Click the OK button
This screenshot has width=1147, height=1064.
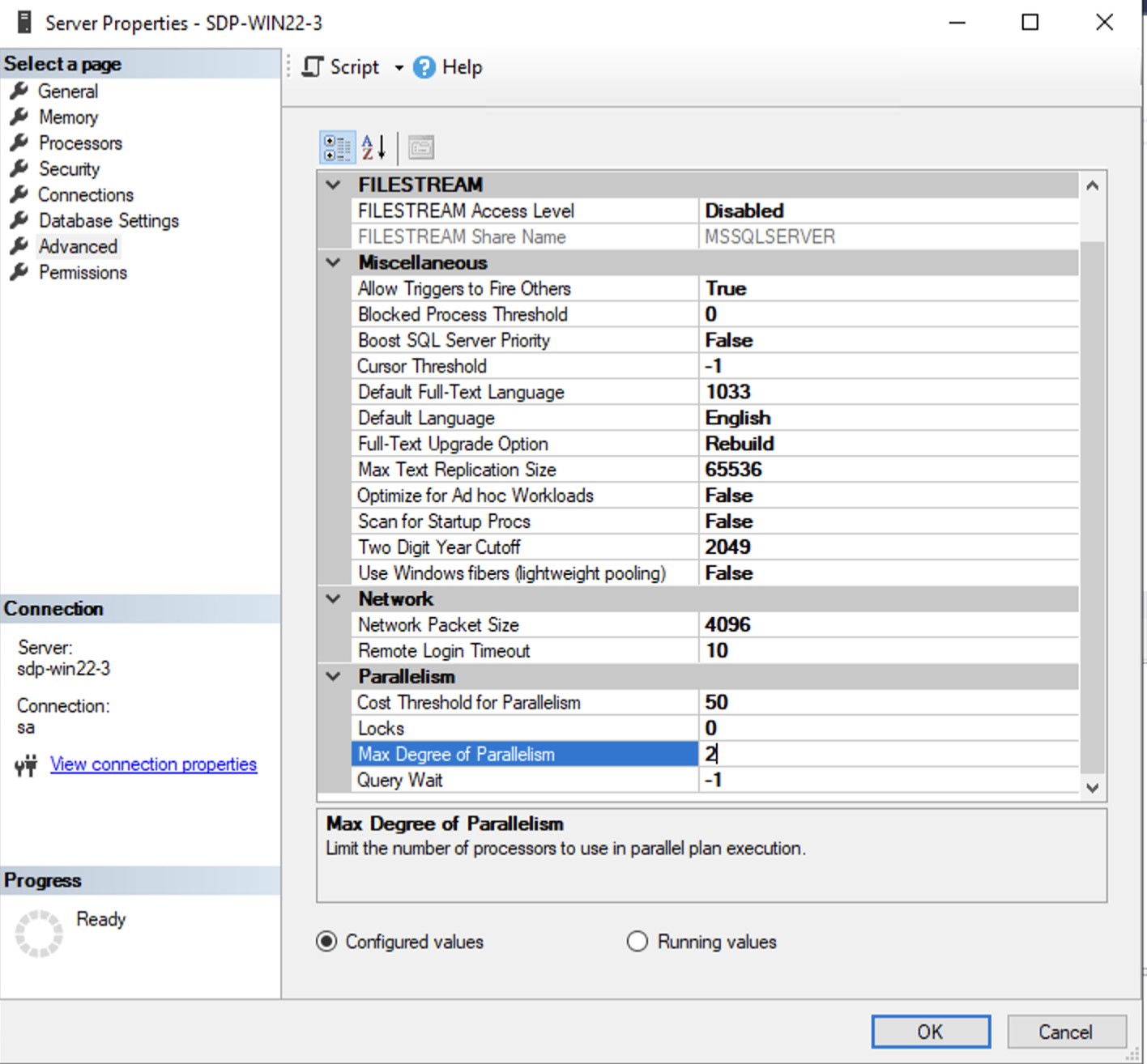pyautogui.click(x=930, y=1032)
